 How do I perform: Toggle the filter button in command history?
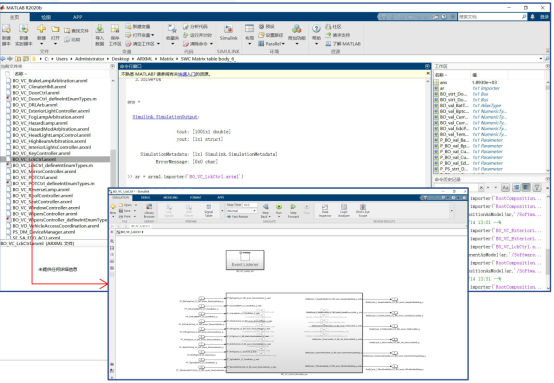(x=537, y=188)
